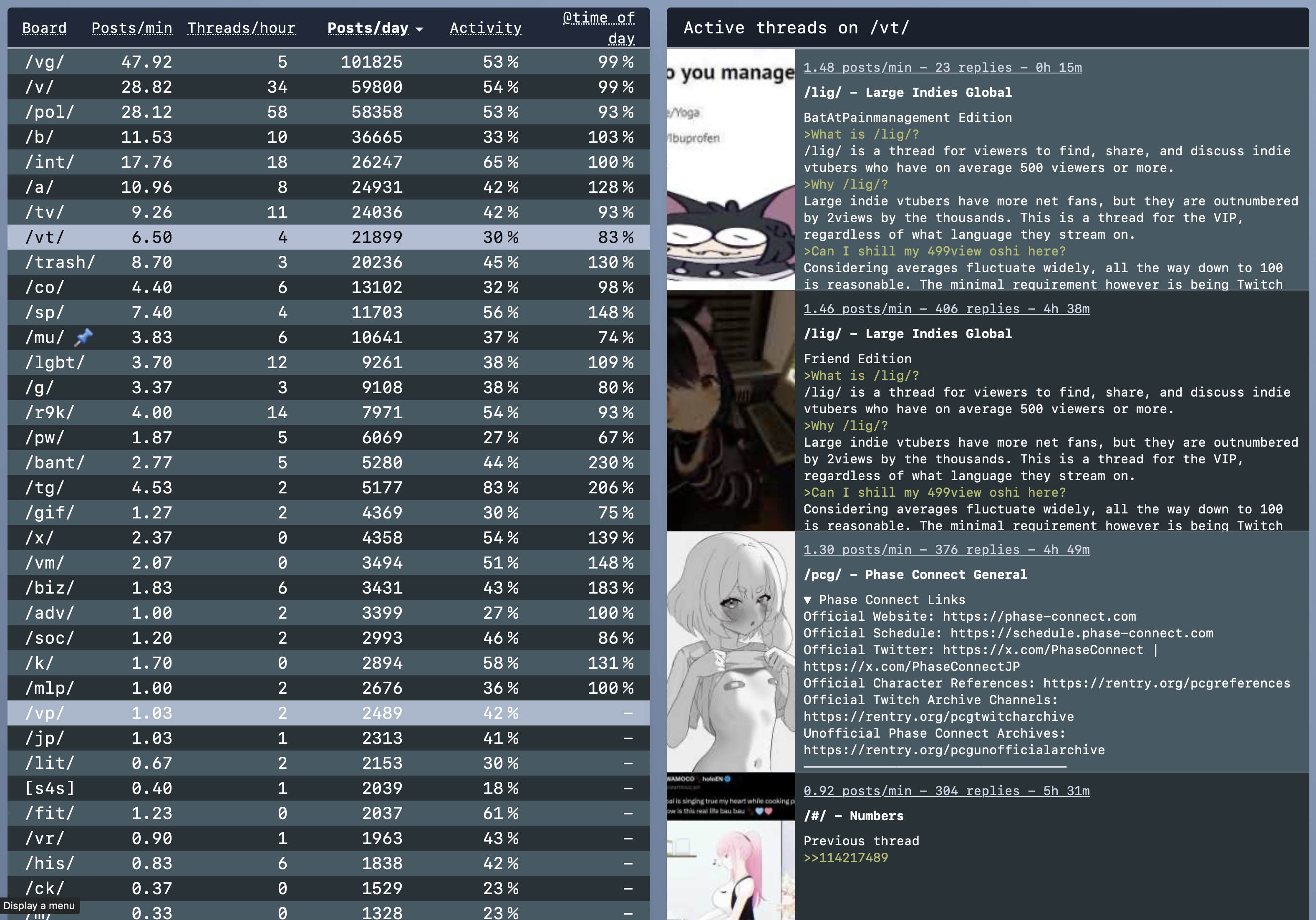The image size is (1316, 920).
Task: Select the /r9k/ board row
Action: (x=328, y=412)
